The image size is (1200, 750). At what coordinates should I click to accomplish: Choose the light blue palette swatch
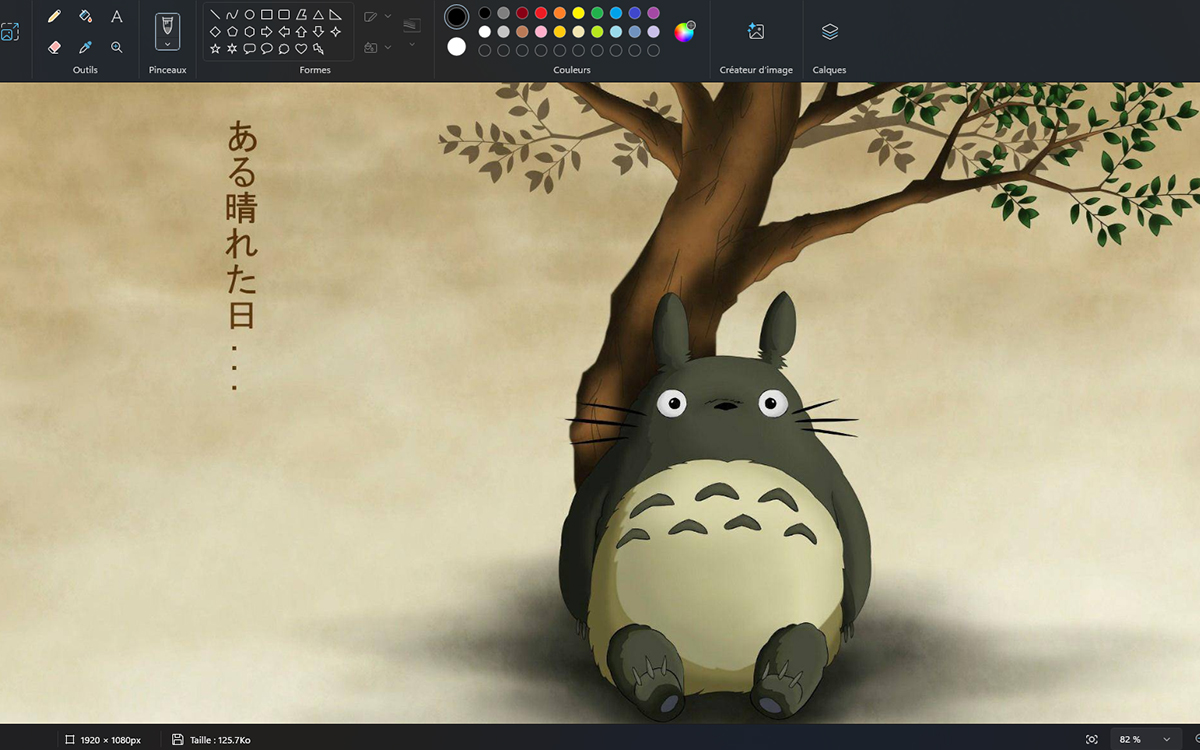pyautogui.click(x=616, y=13)
